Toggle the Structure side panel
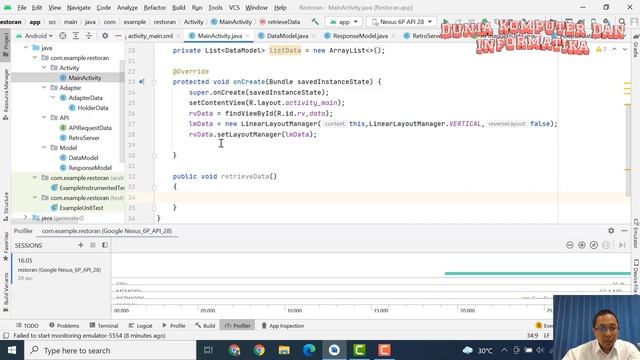The width and height of the screenshot is (640, 360). (6, 206)
